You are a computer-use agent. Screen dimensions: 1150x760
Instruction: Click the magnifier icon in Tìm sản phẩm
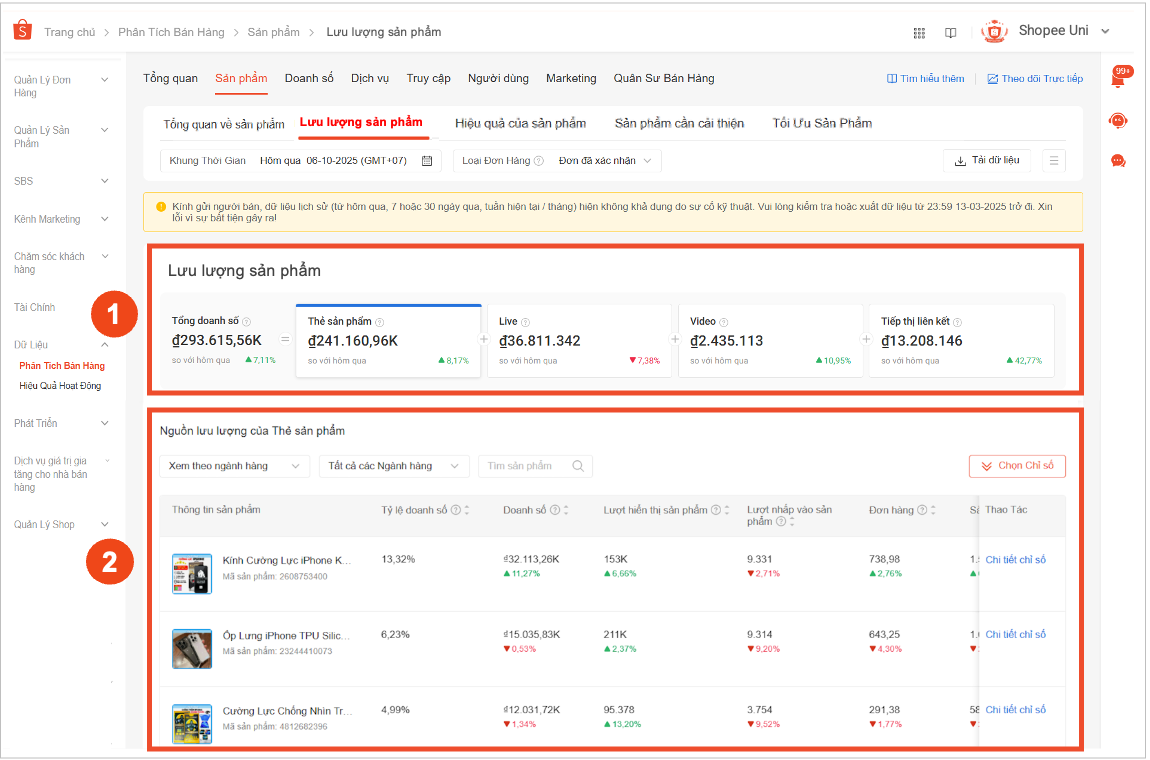pyautogui.click(x=578, y=466)
